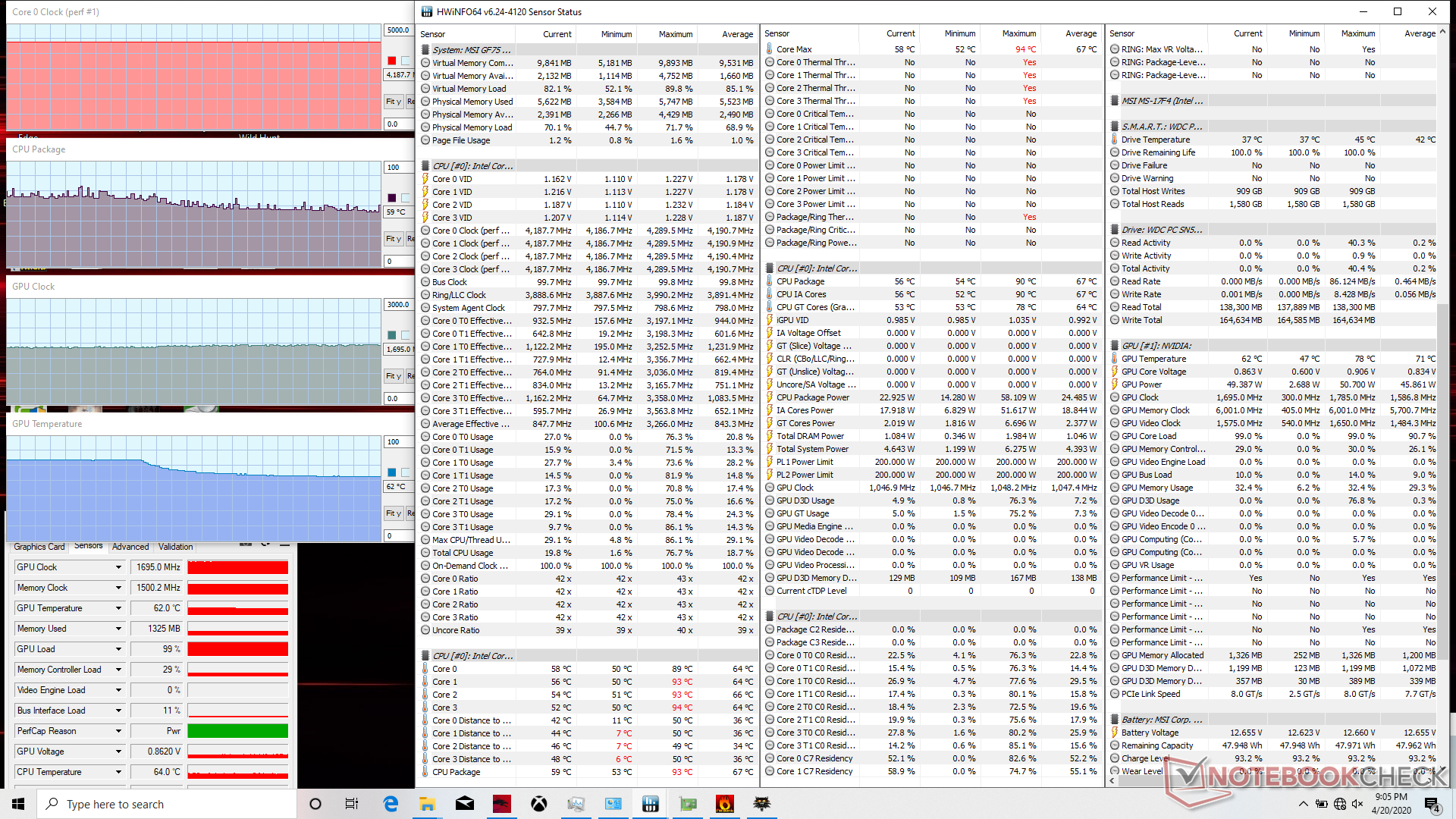
Task: Open the Validation tab in GPU-Z
Action: 175,547
